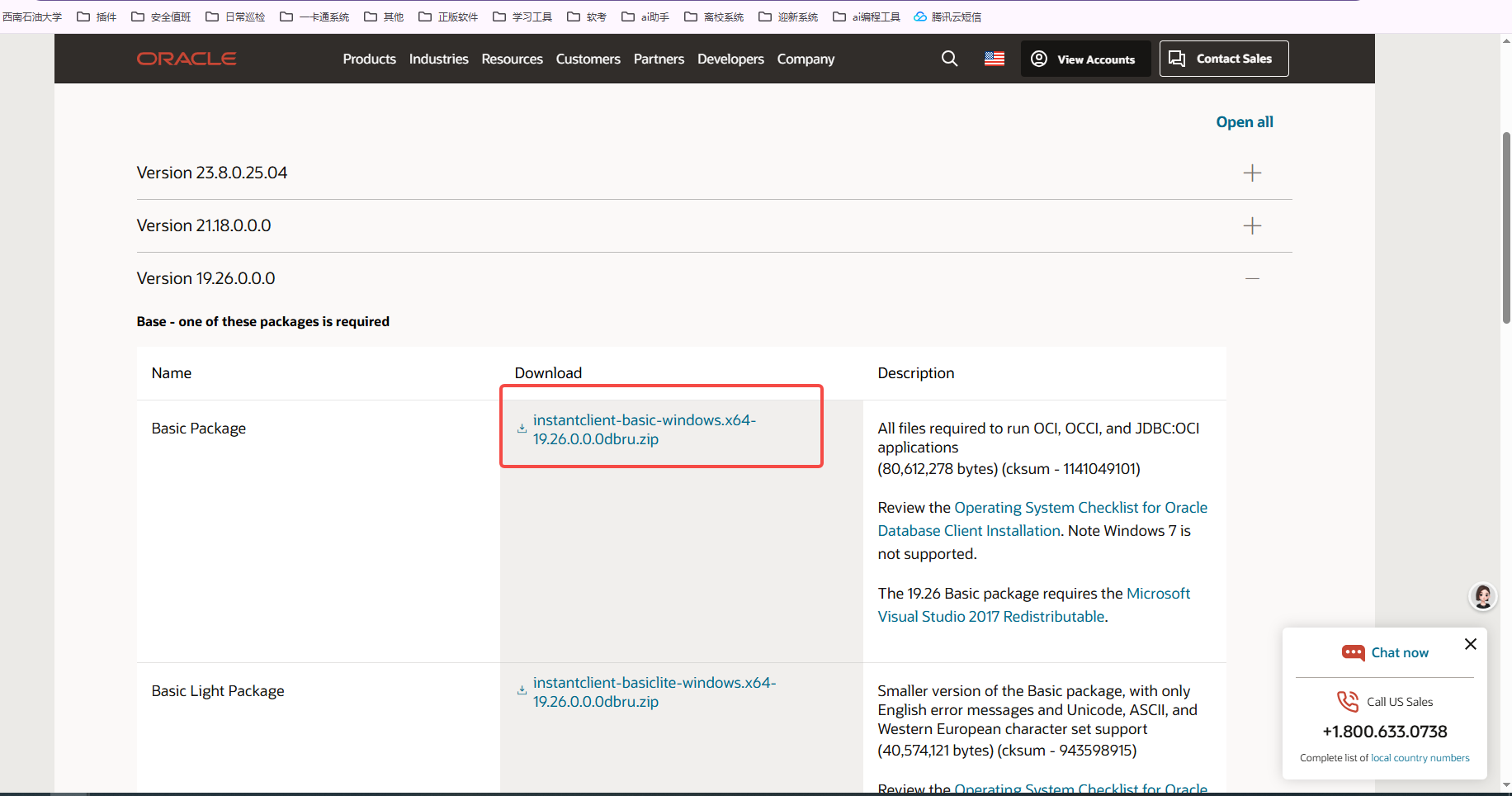Expand Version 21.18.0.0.0 section
1512x796 pixels.
coord(1252,225)
